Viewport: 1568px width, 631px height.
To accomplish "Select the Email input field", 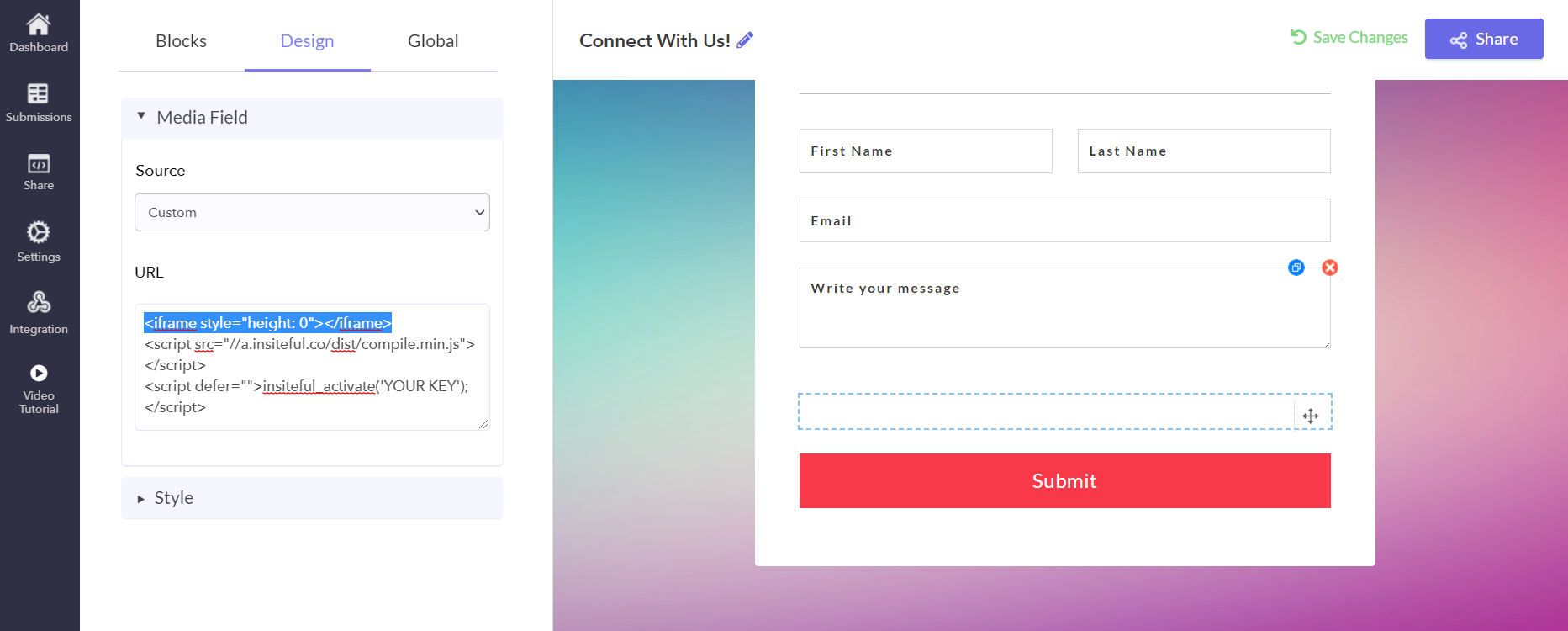I will [1064, 220].
